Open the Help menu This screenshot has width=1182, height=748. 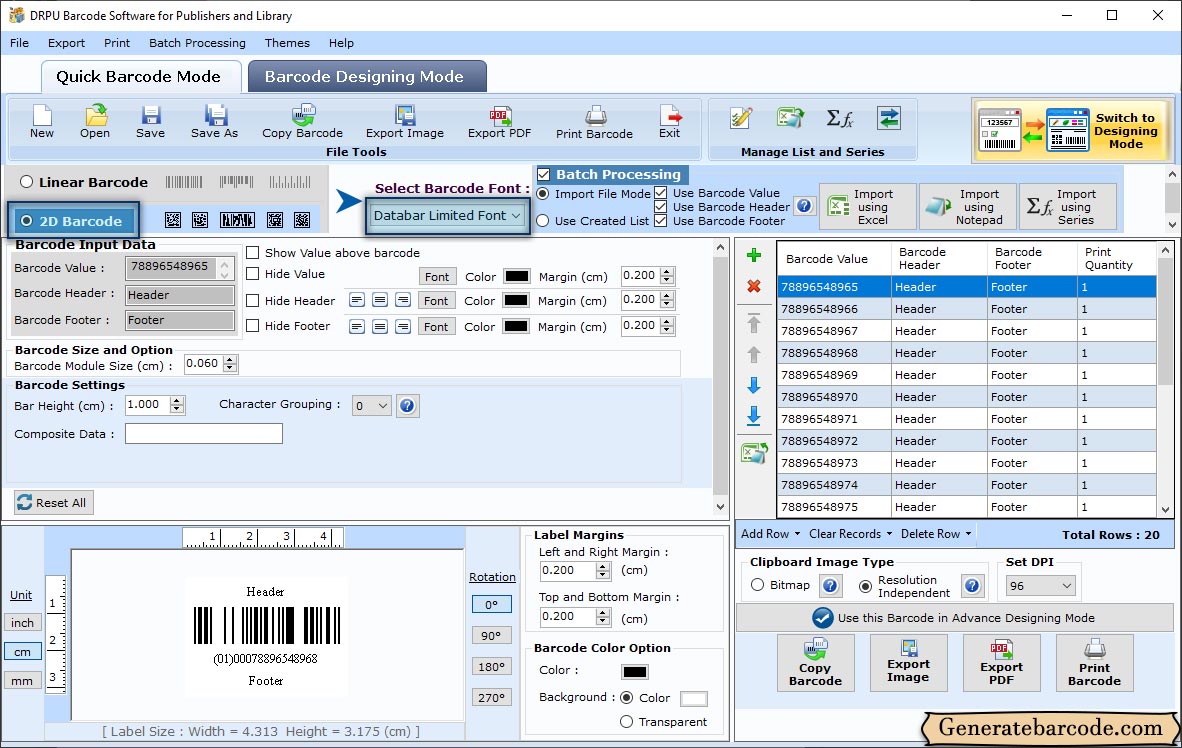(x=341, y=43)
